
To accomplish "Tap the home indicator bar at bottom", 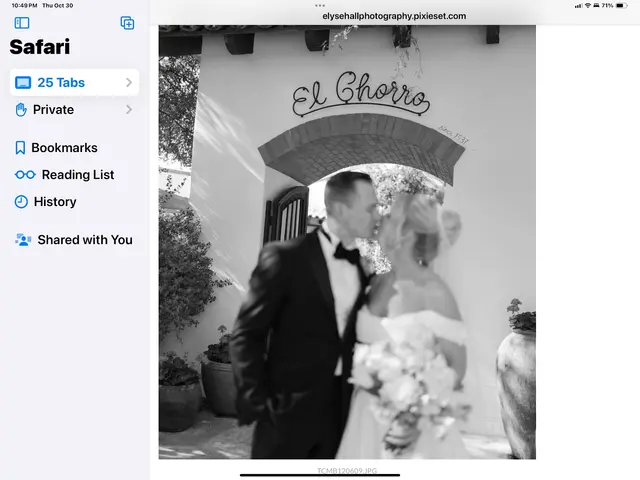I will point(320,475).
